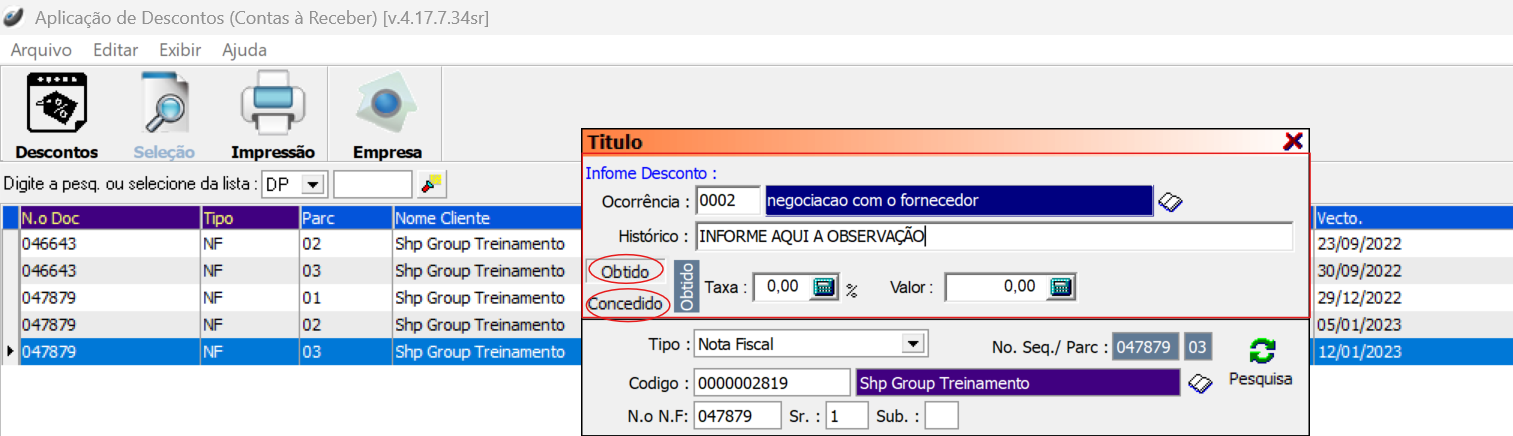Select the Obtido option

point(625,272)
